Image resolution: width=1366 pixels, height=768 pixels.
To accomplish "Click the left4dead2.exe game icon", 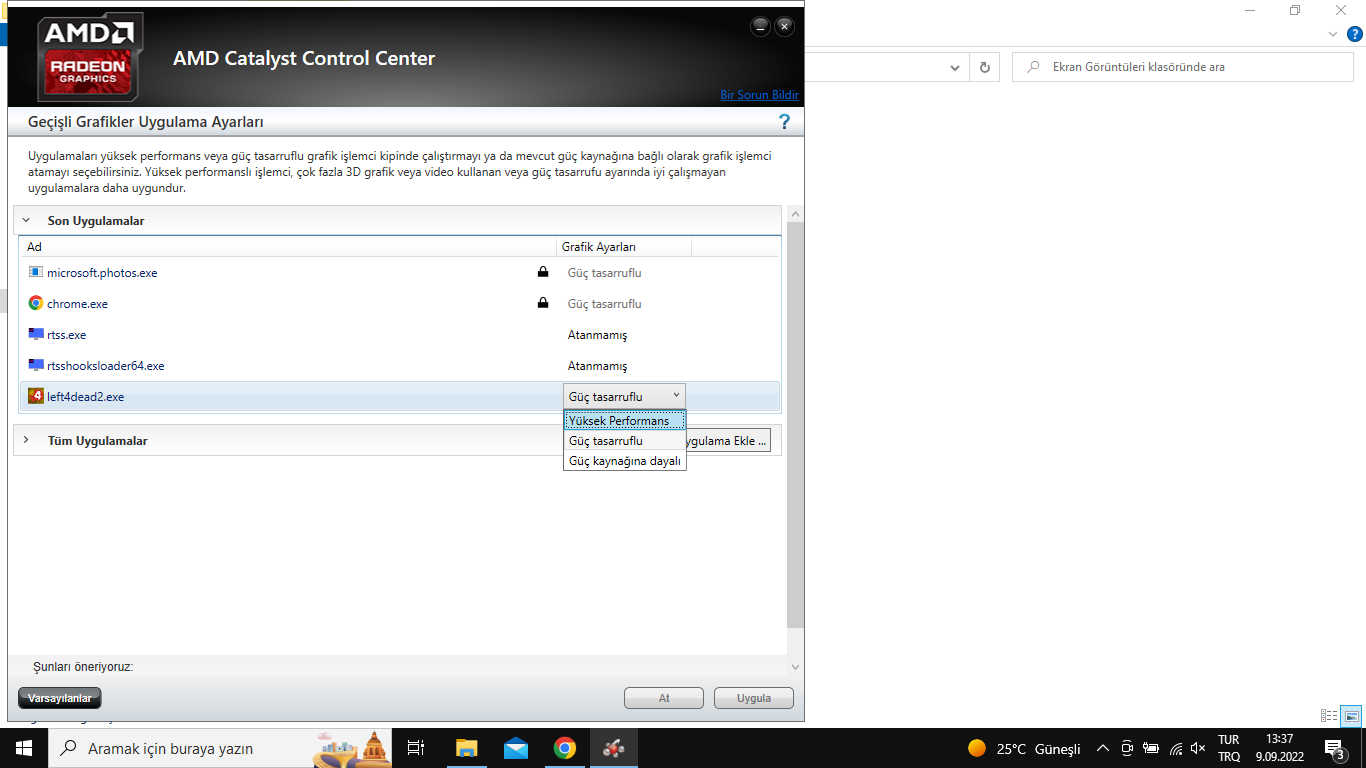I will click(36, 396).
